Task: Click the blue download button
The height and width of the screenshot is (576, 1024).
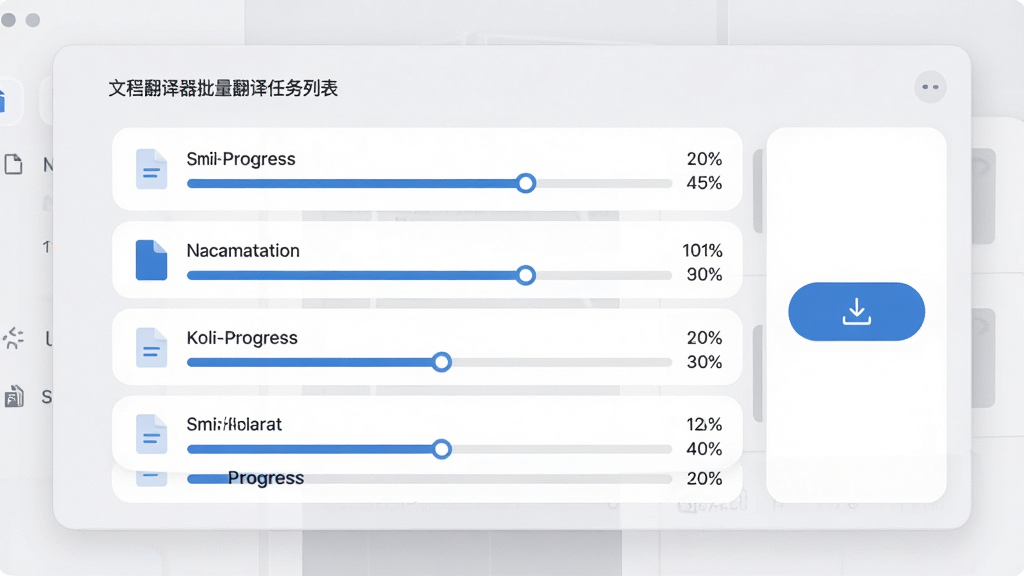Action: 856,312
